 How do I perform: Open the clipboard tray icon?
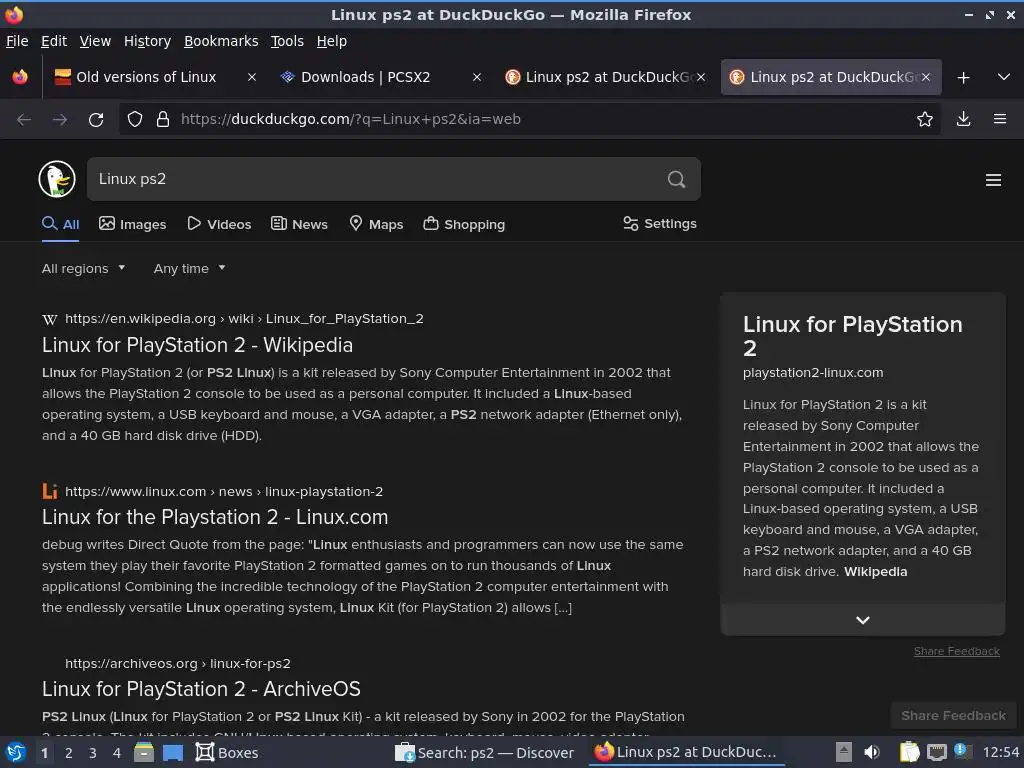909,752
